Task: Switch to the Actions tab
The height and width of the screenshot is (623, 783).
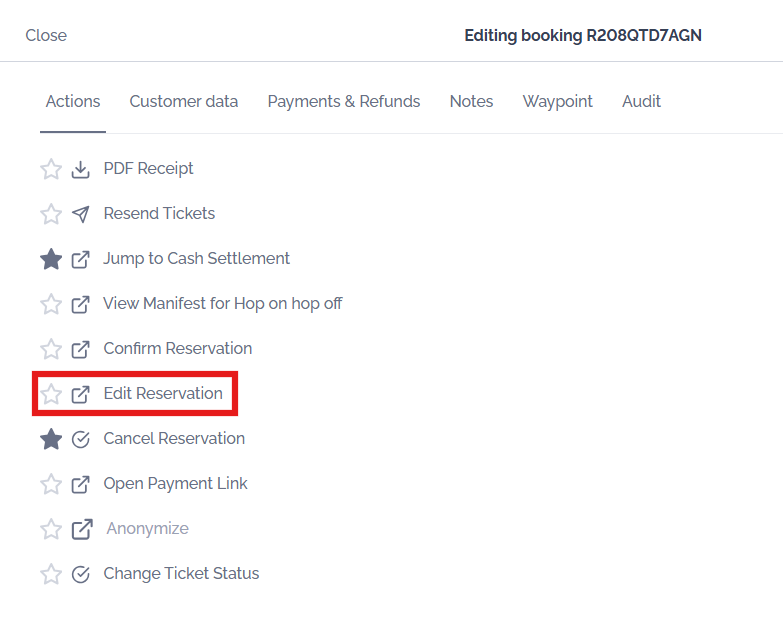Action: [x=73, y=101]
